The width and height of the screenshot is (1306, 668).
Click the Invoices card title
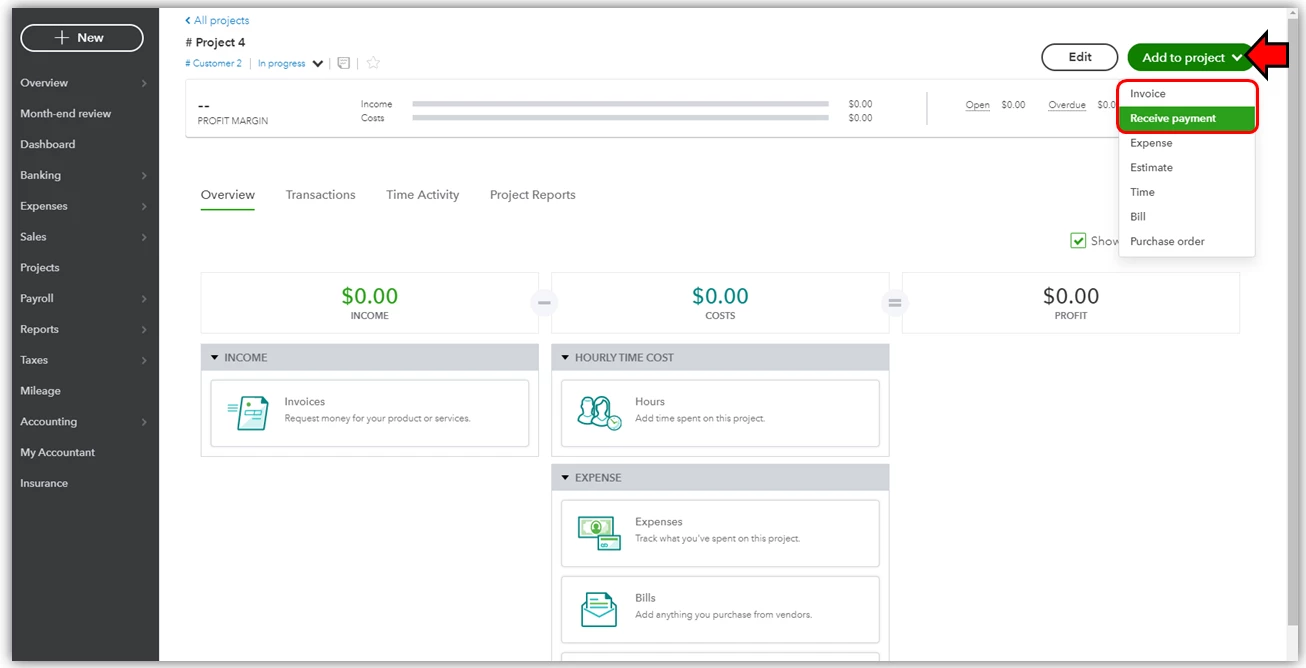click(305, 402)
